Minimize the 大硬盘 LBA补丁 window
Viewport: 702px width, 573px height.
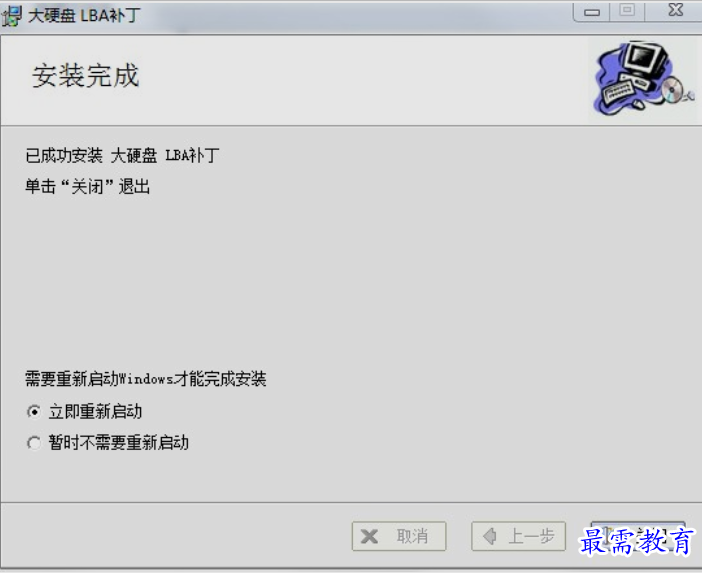592,12
